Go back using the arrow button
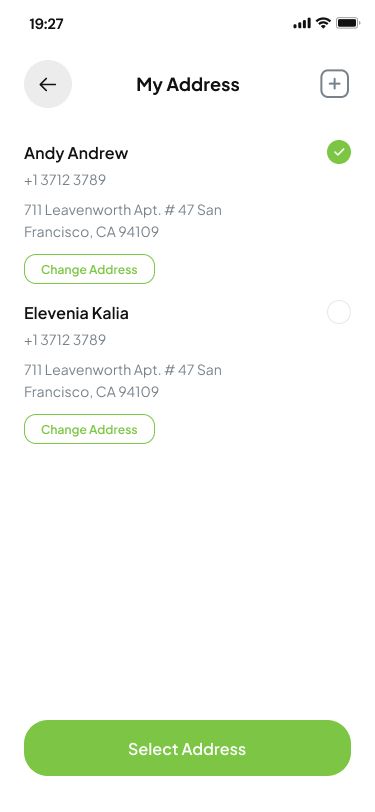The height and width of the screenshot is (812, 375). tap(48, 84)
